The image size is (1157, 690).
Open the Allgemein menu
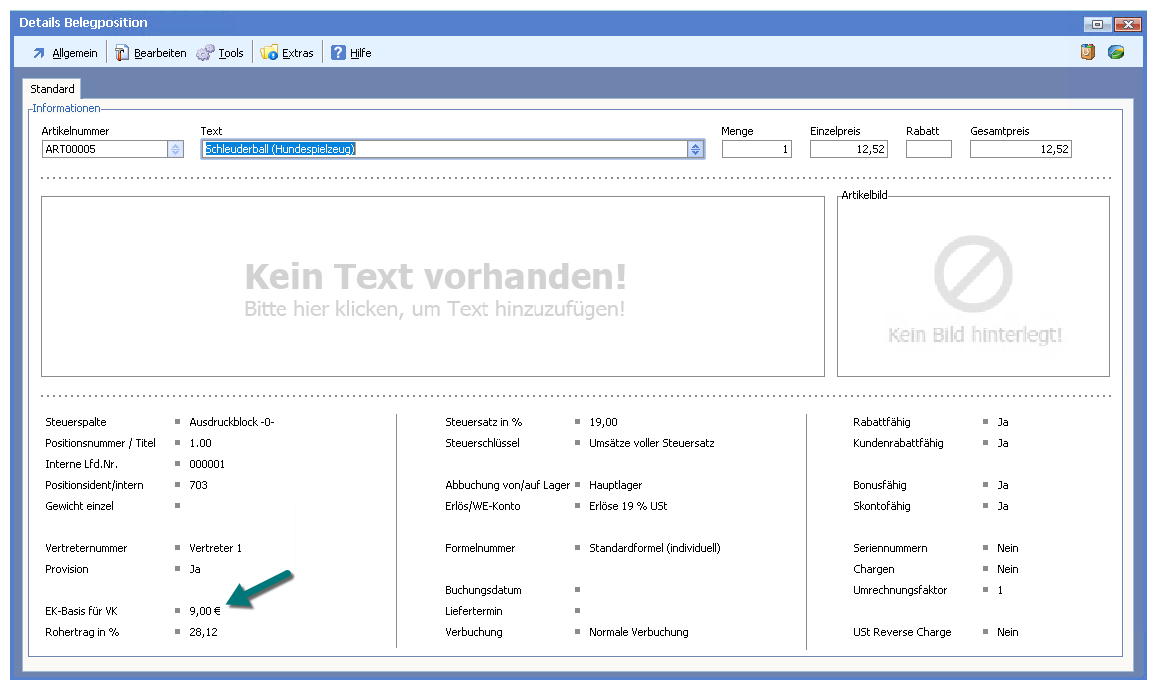pyautogui.click(x=74, y=53)
